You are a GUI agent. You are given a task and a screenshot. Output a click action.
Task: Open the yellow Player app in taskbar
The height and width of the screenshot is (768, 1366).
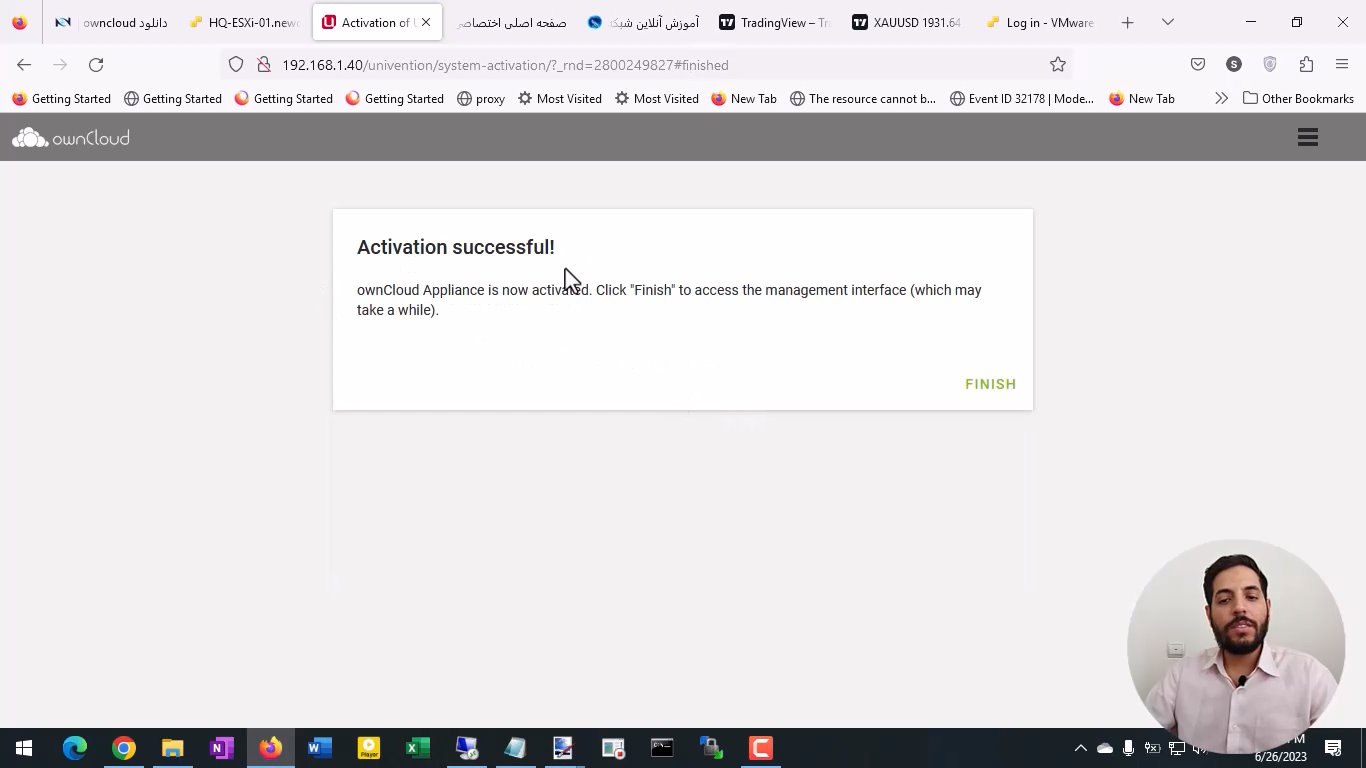coord(369,748)
